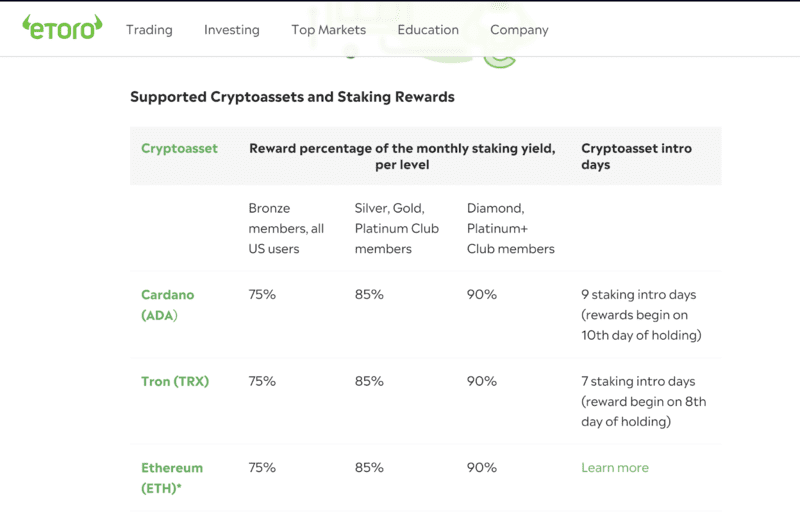Click the Supported Cryptoassets and Staking Rewards heading
800x524 pixels.
coord(292,97)
